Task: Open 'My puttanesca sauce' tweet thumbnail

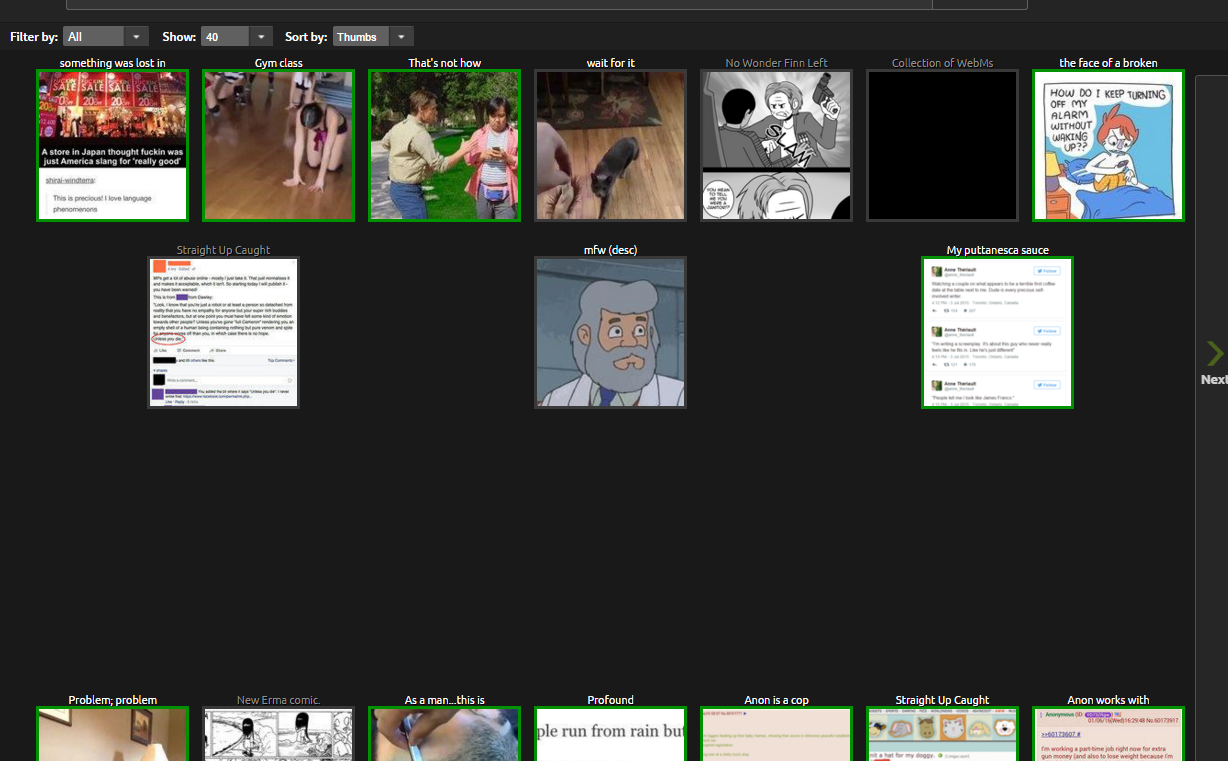Action: 997,332
